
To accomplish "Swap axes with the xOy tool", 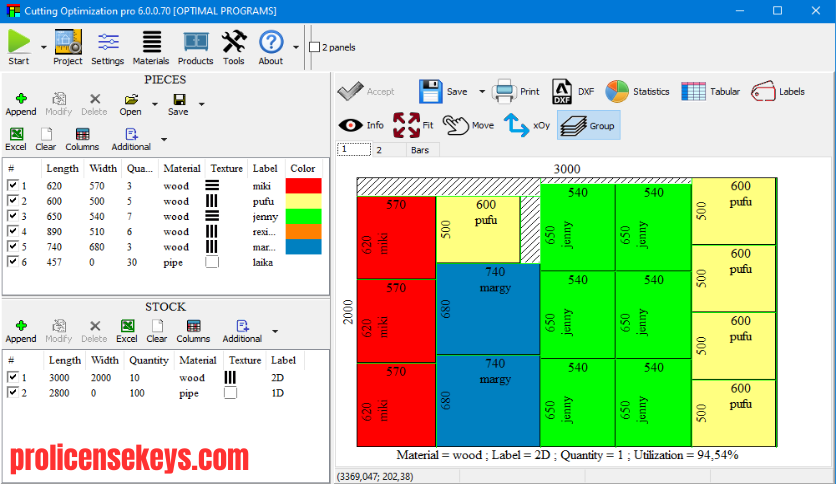I will pyautogui.click(x=527, y=125).
